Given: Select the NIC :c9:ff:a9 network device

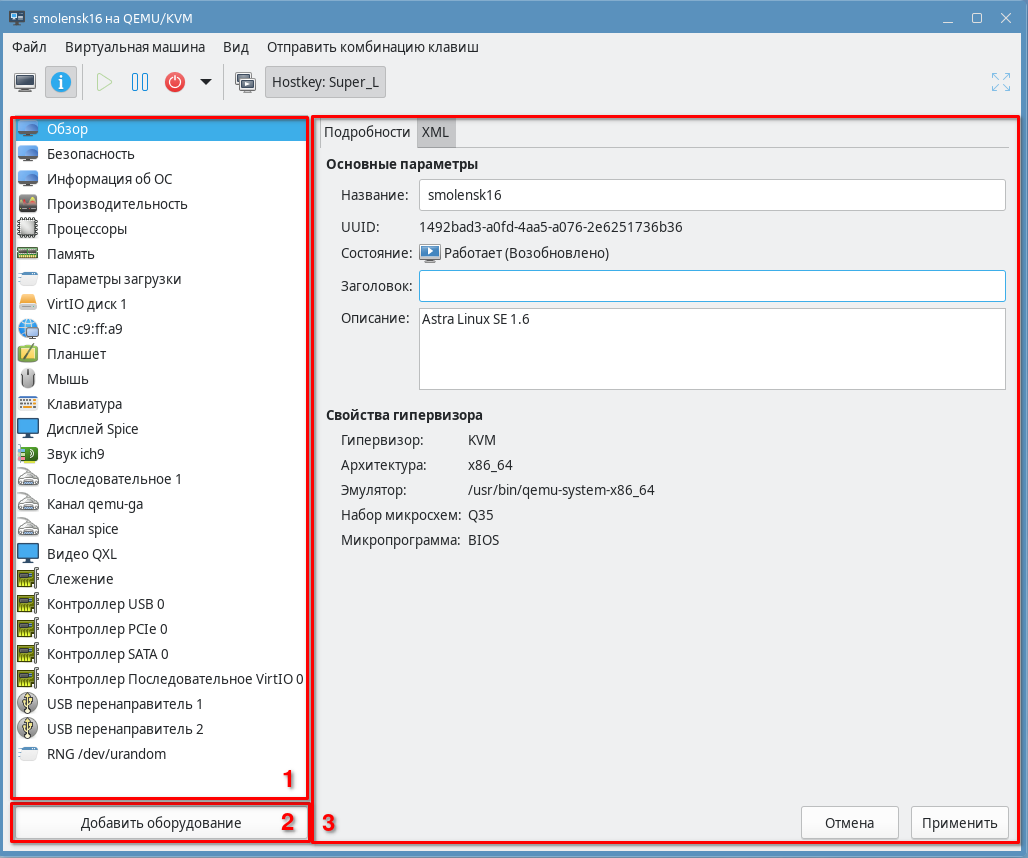Looking at the screenshot, I should 84,329.
